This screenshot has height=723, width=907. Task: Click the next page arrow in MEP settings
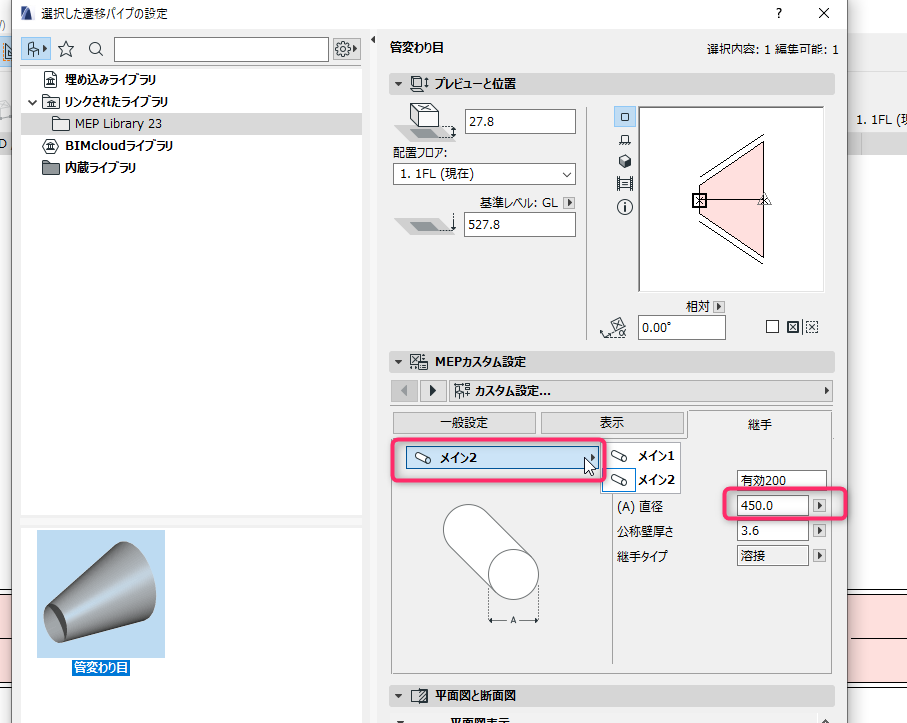[x=433, y=391]
